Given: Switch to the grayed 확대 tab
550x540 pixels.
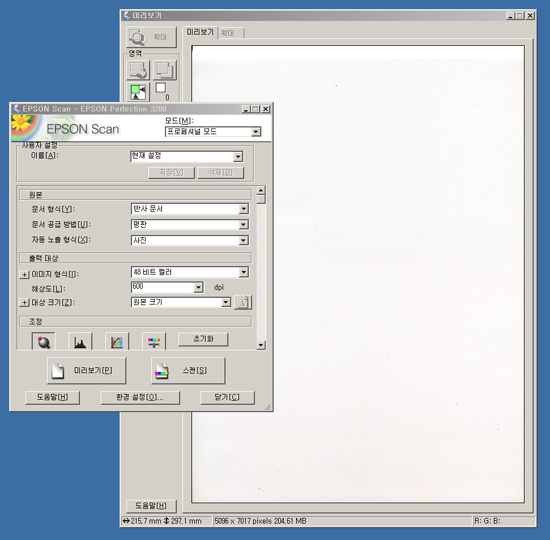Looking at the screenshot, I should coord(230,33).
